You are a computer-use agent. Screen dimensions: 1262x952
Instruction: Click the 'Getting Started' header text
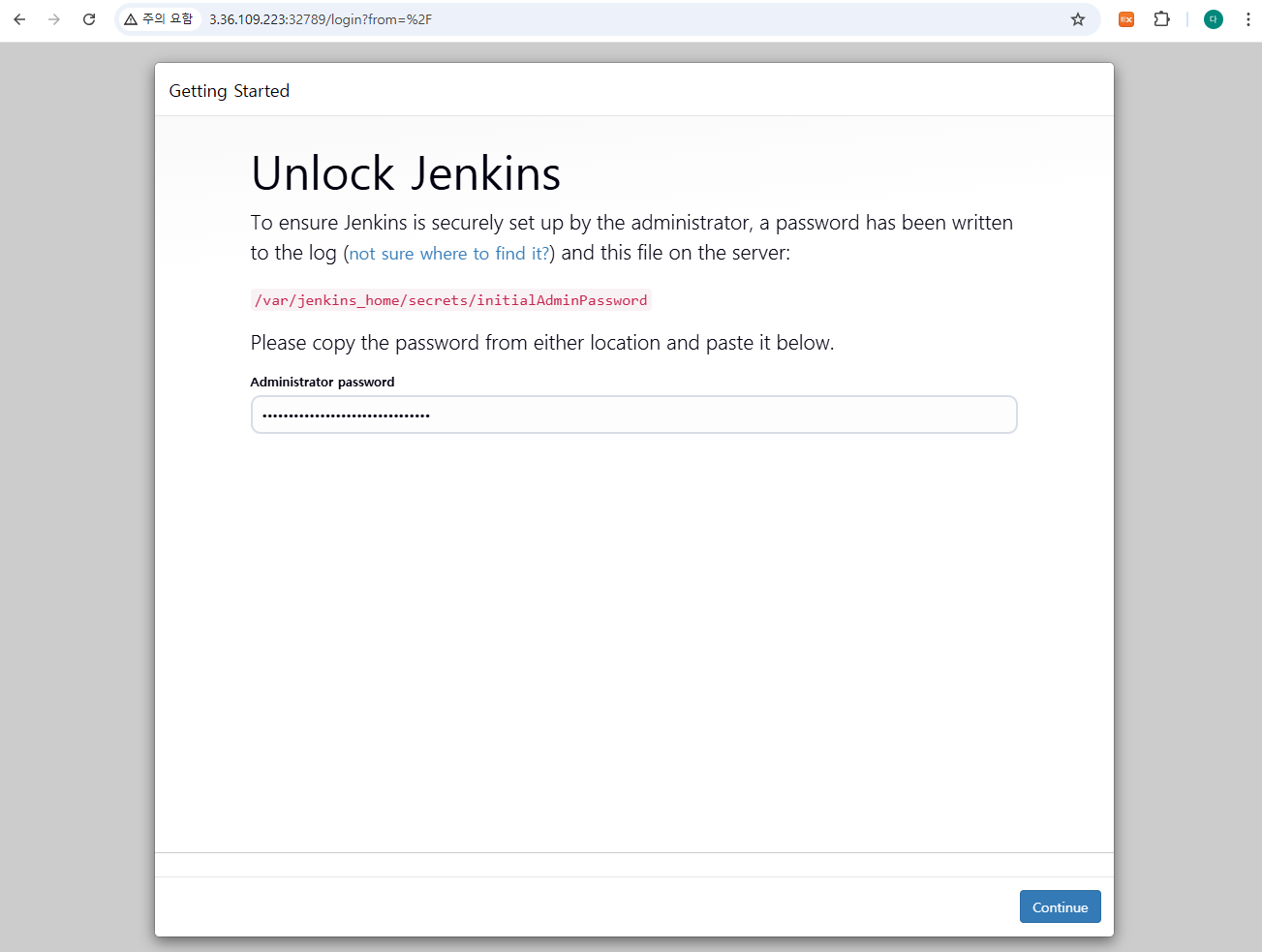tap(230, 91)
